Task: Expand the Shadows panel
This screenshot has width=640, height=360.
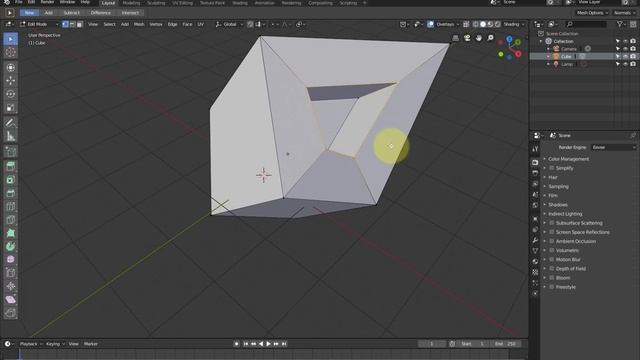Action: 558,204
